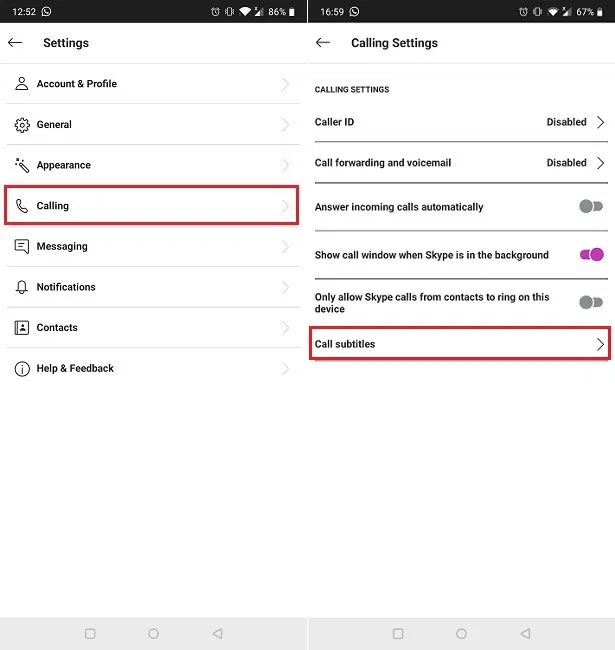Select the Appearance menu entry
Image resolution: width=615 pixels, height=650 pixels.
point(153,165)
